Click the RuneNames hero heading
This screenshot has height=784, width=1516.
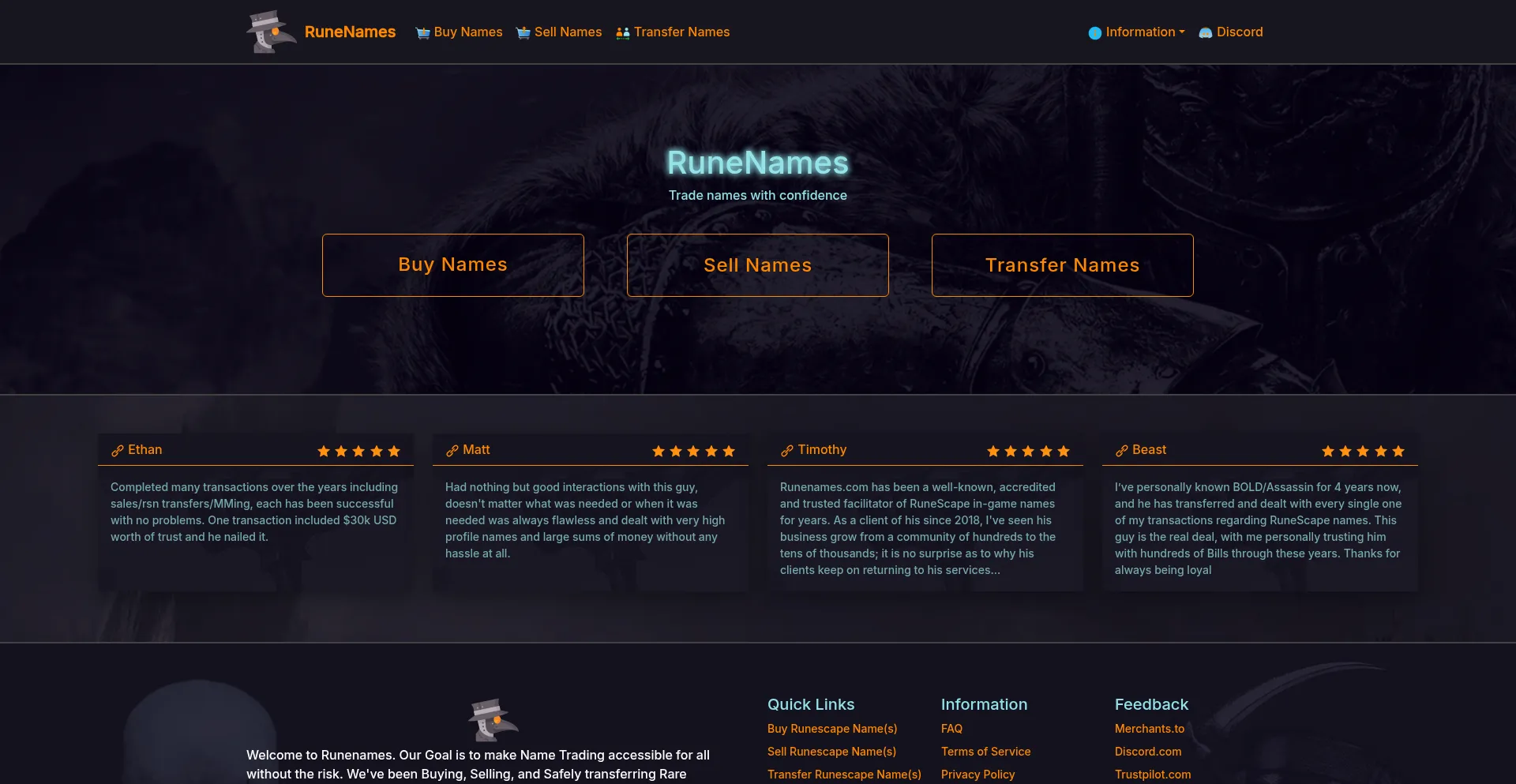click(x=758, y=163)
